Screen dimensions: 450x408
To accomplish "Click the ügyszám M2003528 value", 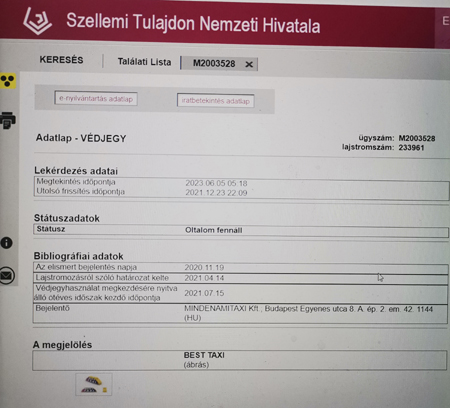I will click(x=417, y=138).
